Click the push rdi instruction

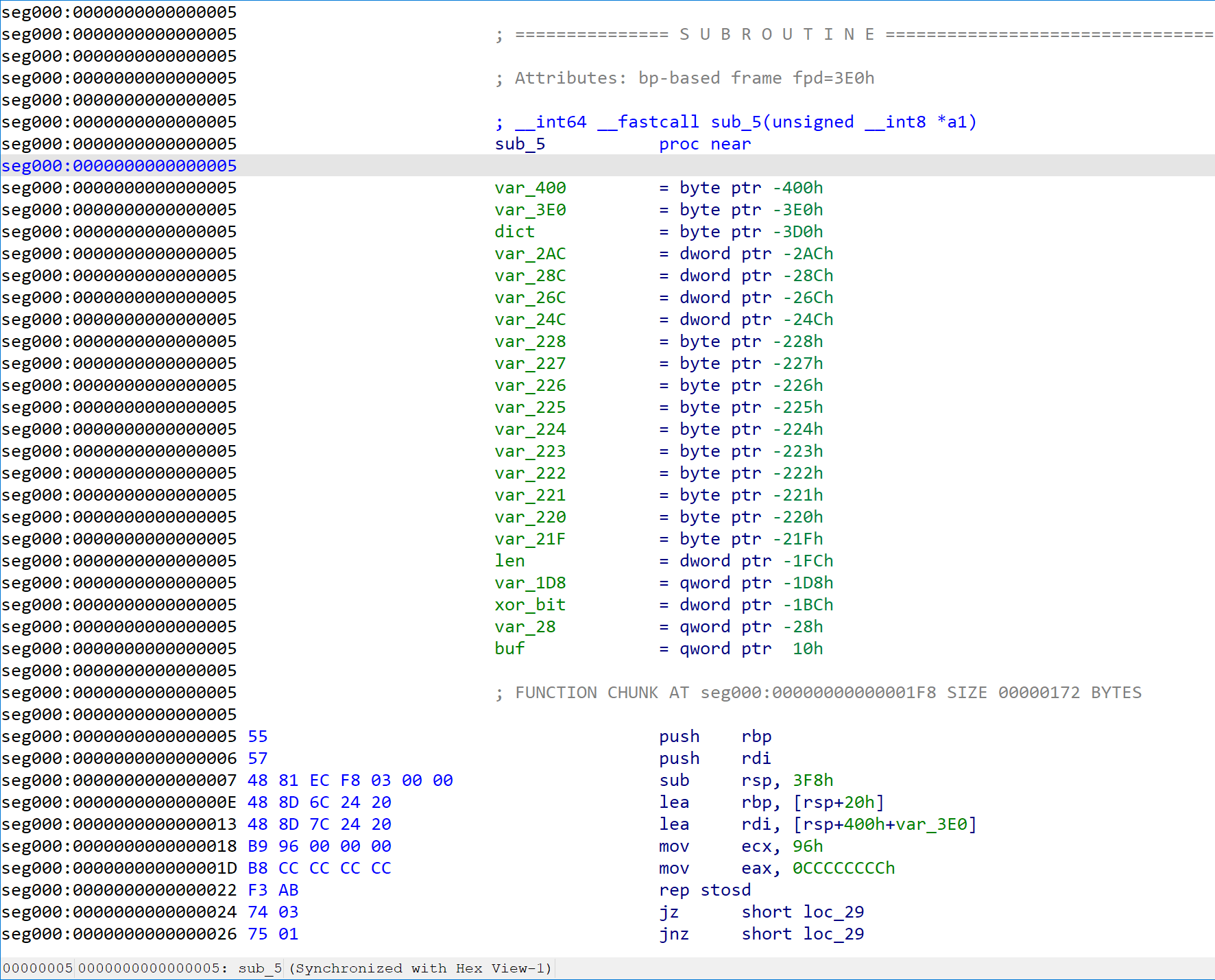pyautogui.click(x=715, y=758)
